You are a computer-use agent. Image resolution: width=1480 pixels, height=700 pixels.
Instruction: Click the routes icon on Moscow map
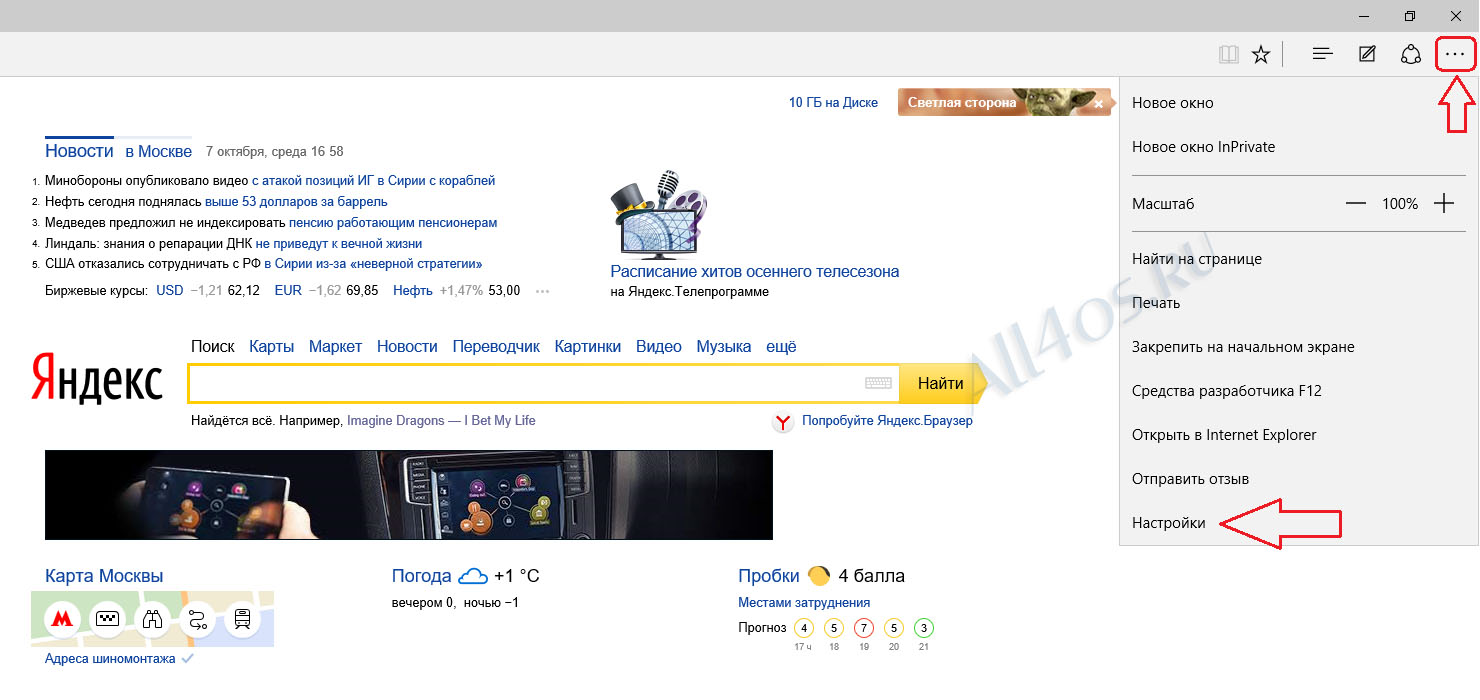pos(197,620)
